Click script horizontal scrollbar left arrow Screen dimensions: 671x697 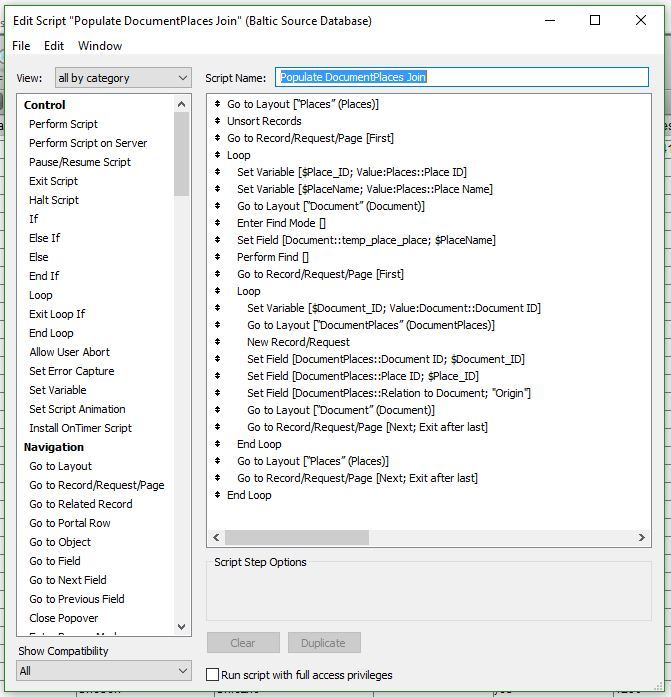click(x=216, y=537)
